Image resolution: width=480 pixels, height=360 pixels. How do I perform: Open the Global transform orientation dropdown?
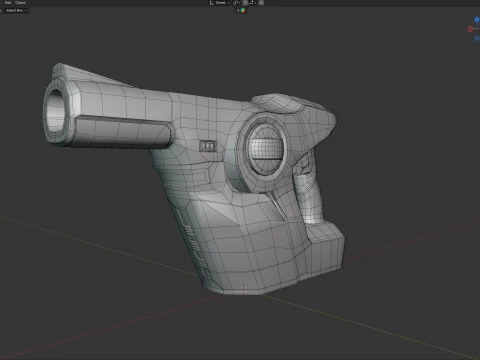coord(219,3)
